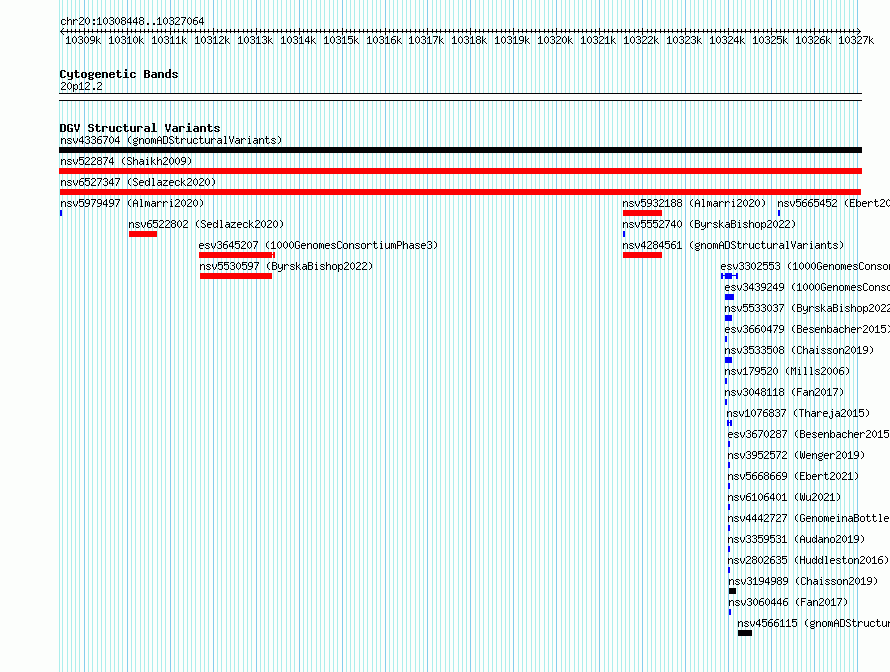Viewport: 890px width, 672px height.
Task: Open nsv4284561 gnomAD variant label
Action: [733, 245]
